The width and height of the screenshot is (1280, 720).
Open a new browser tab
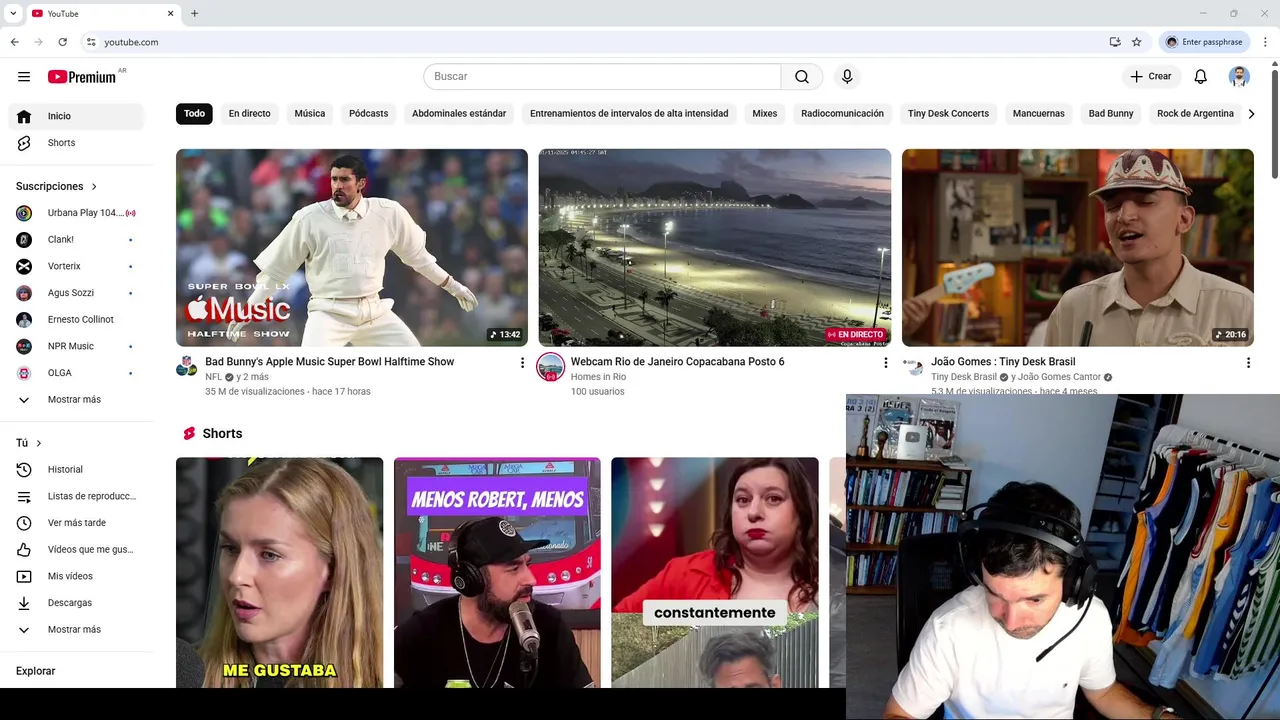coord(194,13)
